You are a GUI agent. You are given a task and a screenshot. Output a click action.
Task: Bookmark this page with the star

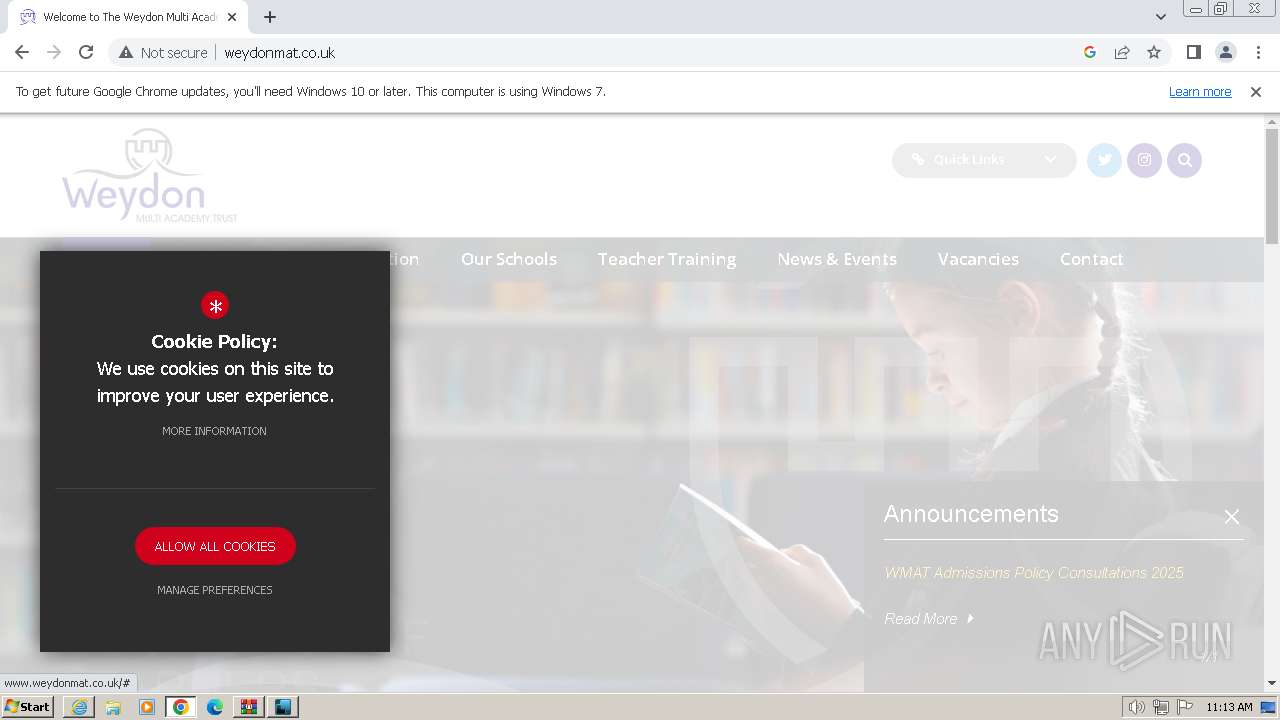click(x=1154, y=52)
